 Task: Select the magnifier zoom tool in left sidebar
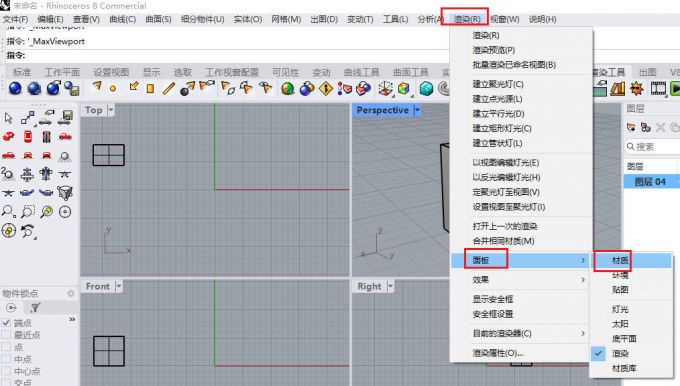[8, 212]
